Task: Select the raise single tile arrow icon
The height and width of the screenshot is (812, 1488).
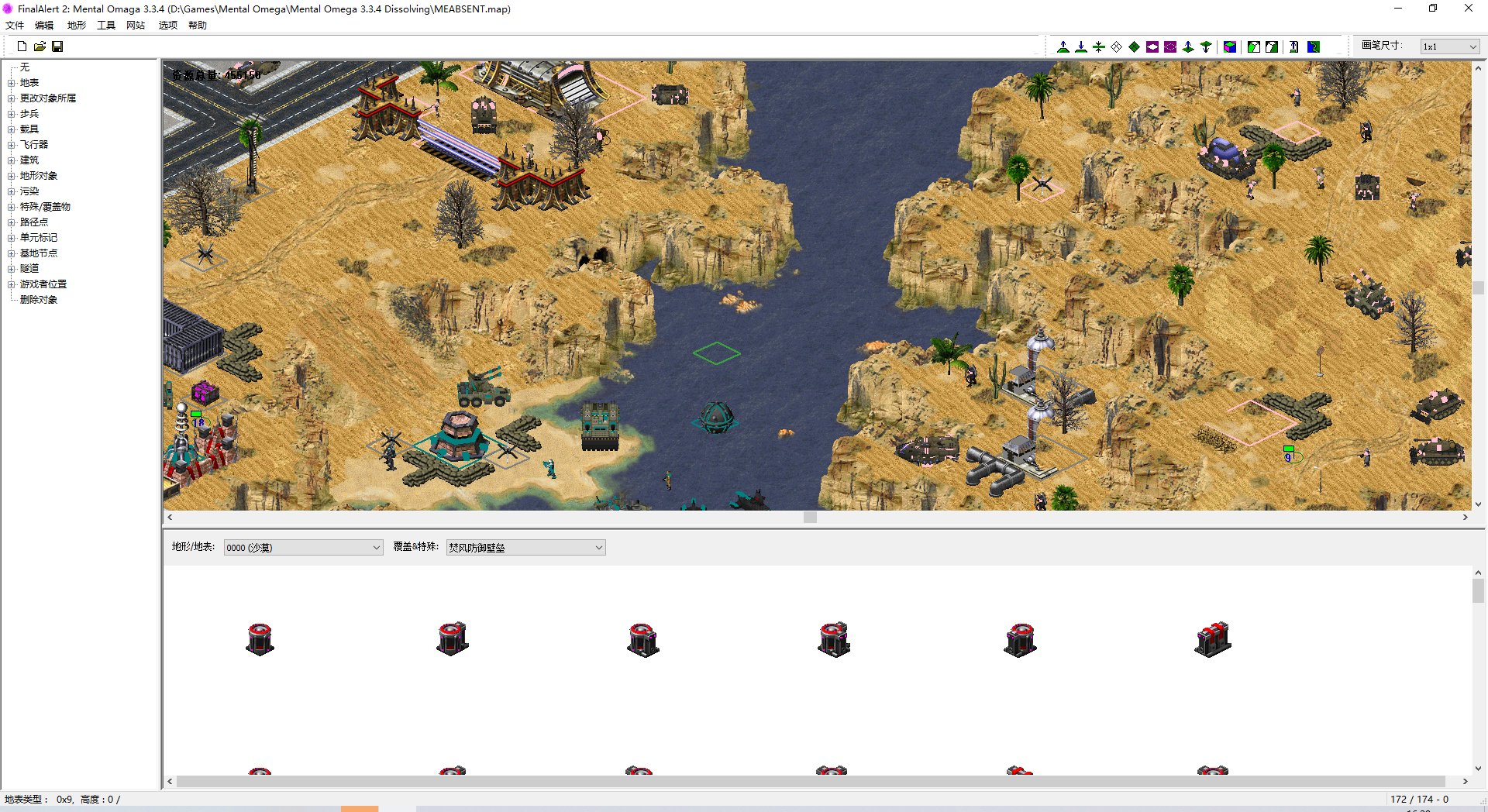Action: point(1188,47)
